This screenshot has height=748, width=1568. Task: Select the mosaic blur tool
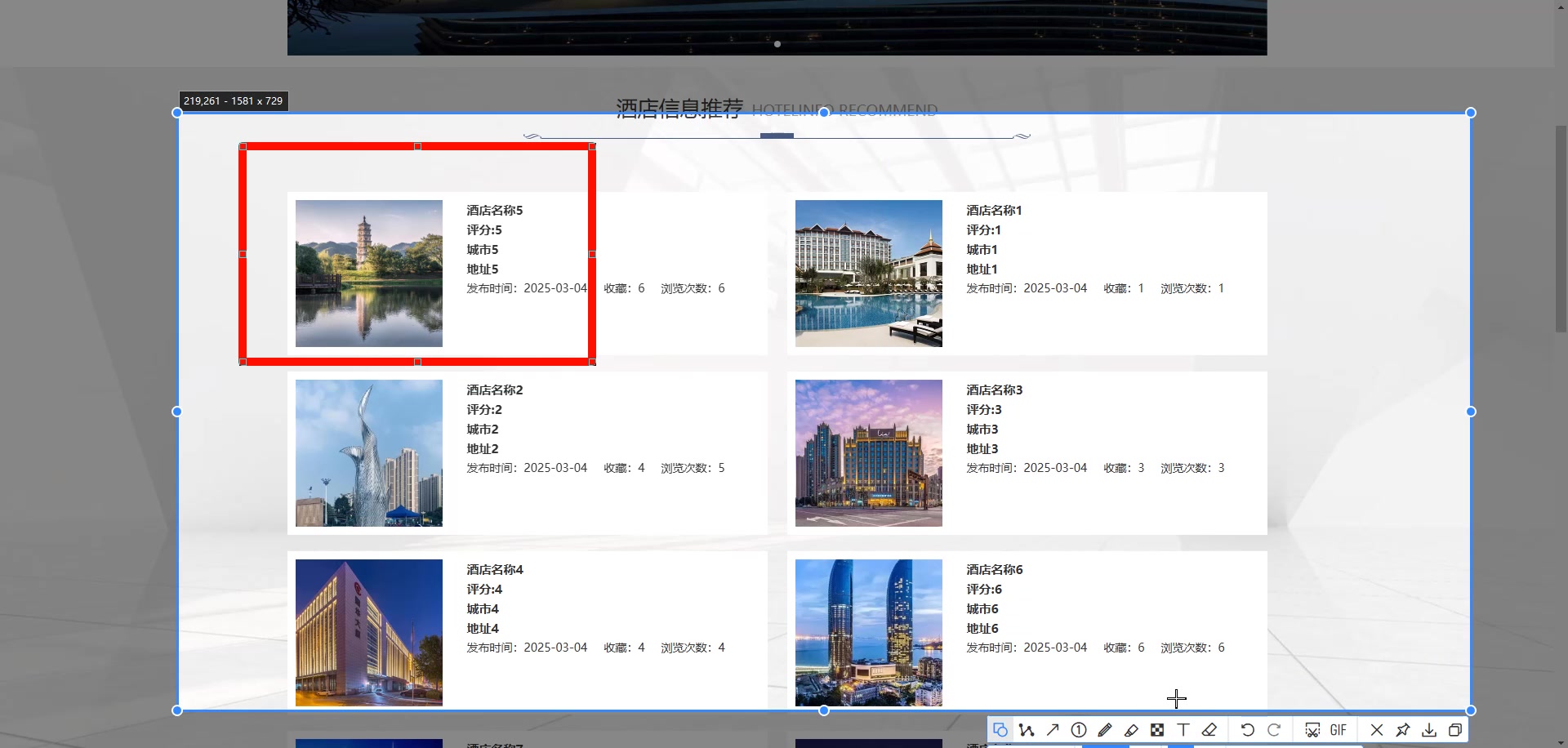[x=1157, y=730]
